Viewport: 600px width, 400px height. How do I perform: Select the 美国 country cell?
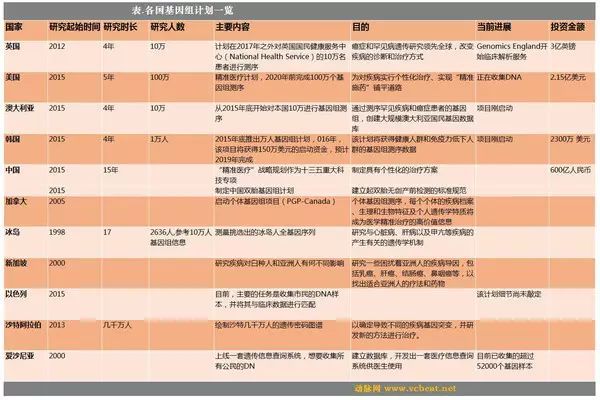tap(13, 77)
